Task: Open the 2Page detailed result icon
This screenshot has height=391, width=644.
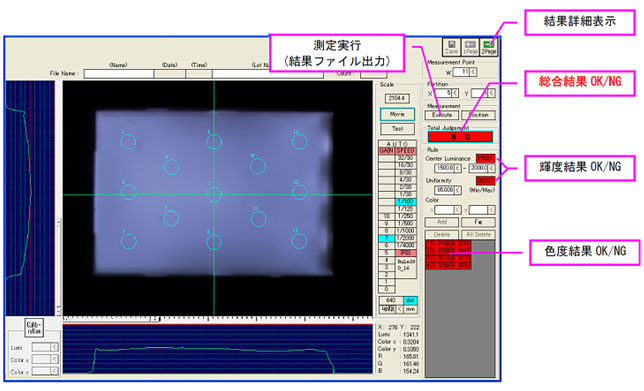Action: (x=489, y=47)
